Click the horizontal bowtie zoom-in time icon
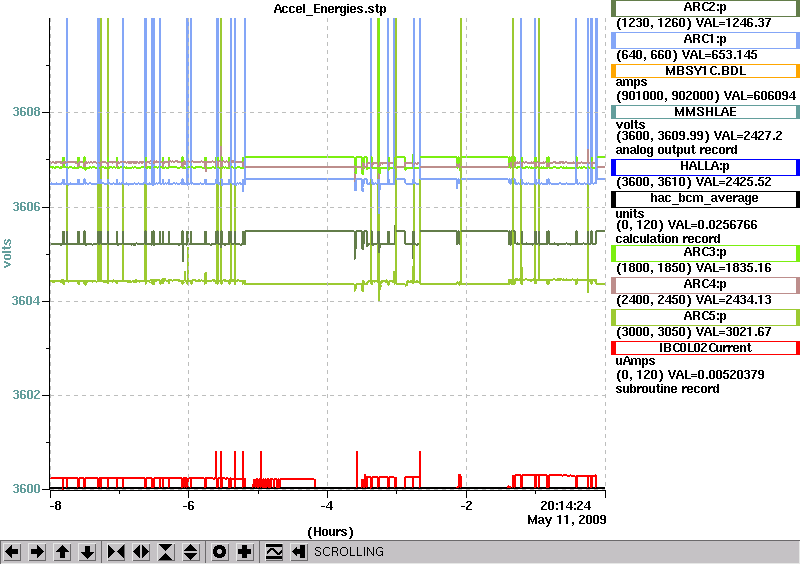The image size is (800, 564). [x=116, y=552]
